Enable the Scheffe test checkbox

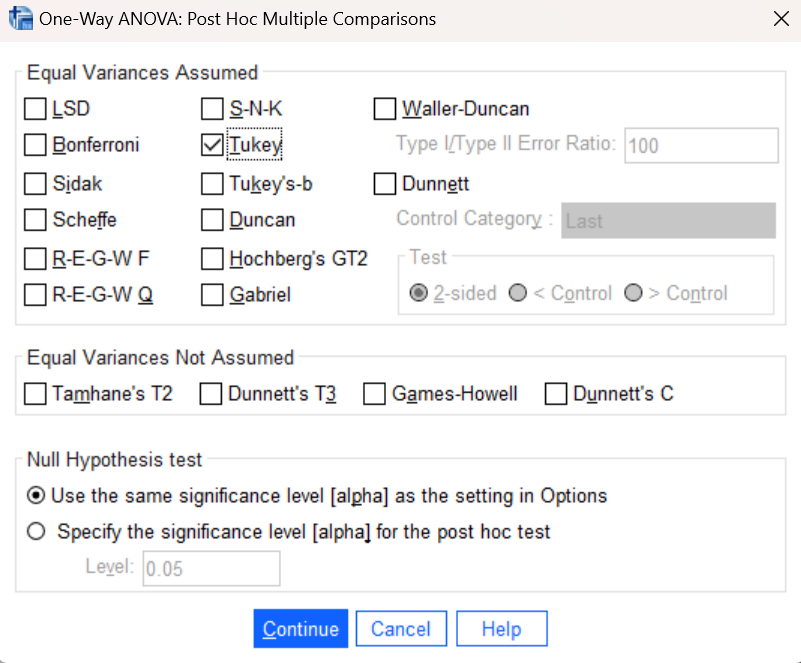[x=35, y=219]
